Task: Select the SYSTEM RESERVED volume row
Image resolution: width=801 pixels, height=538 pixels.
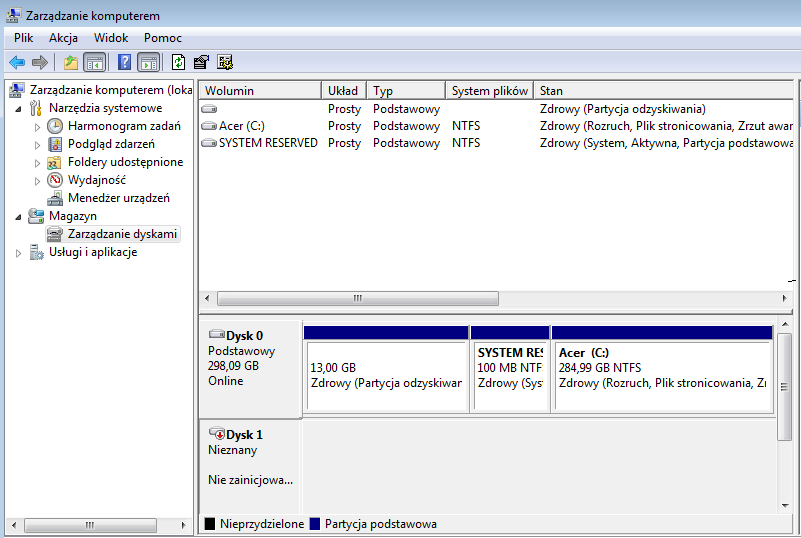Action: 497,143
